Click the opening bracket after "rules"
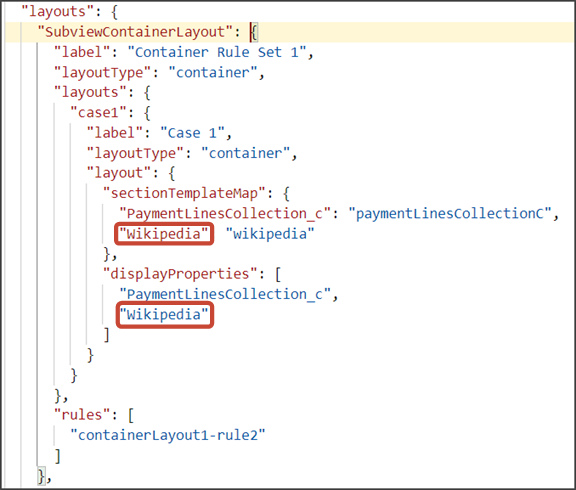 pyautogui.click(x=131, y=415)
